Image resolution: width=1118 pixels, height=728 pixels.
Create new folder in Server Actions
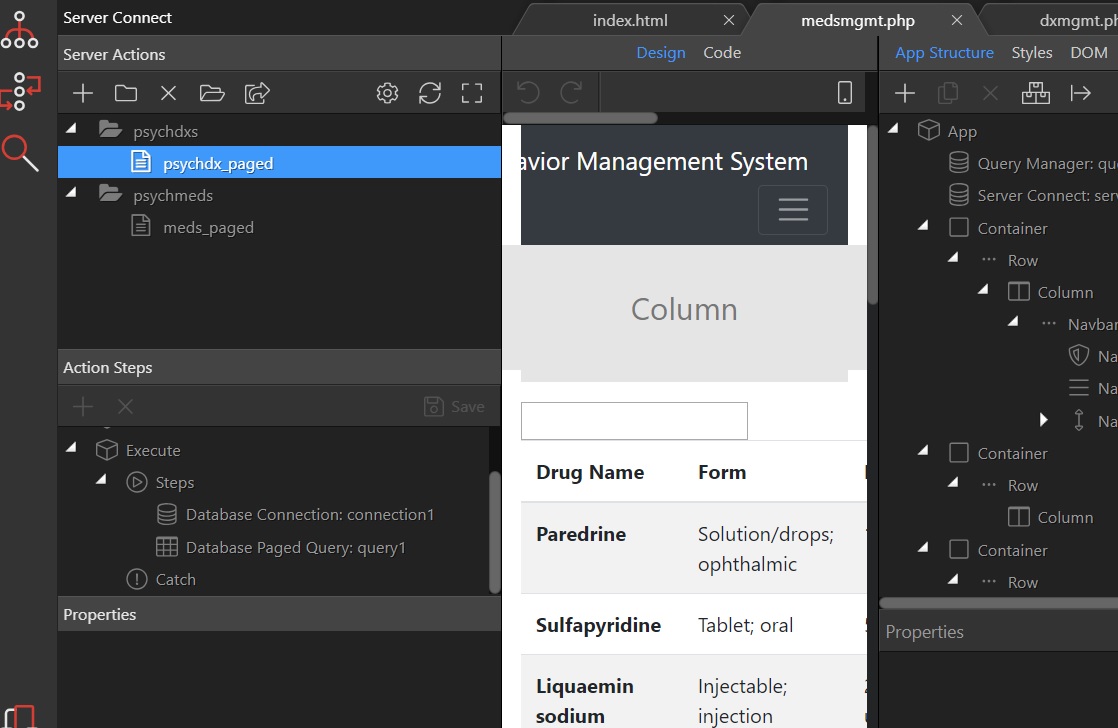(x=125, y=93)
